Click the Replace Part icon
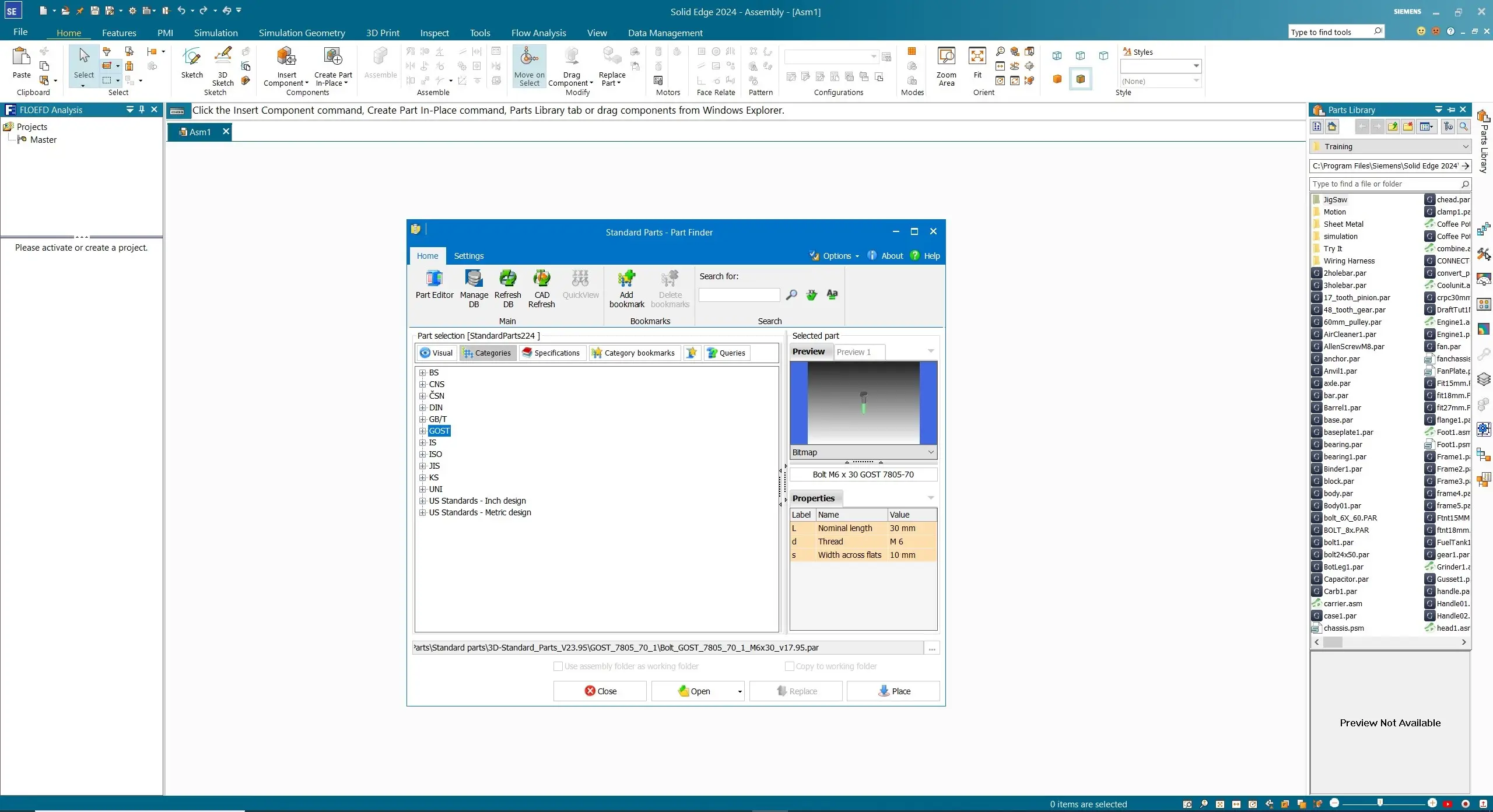 pyautogui.click(x=612, y=66)
